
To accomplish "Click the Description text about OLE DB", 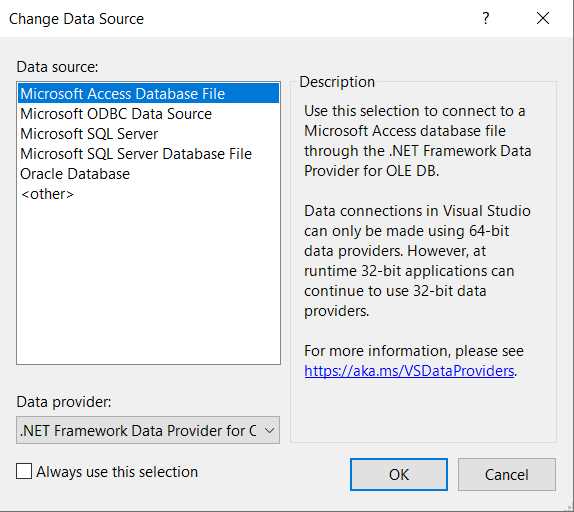I will click(x=418, y=141).
